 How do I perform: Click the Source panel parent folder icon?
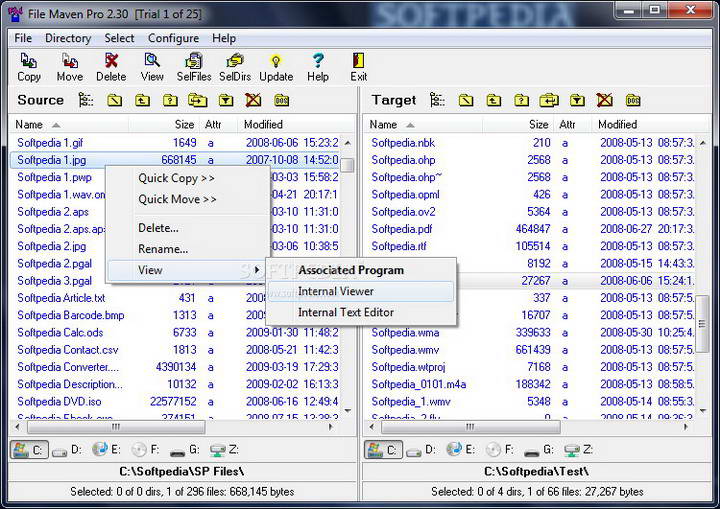(142, 100)
